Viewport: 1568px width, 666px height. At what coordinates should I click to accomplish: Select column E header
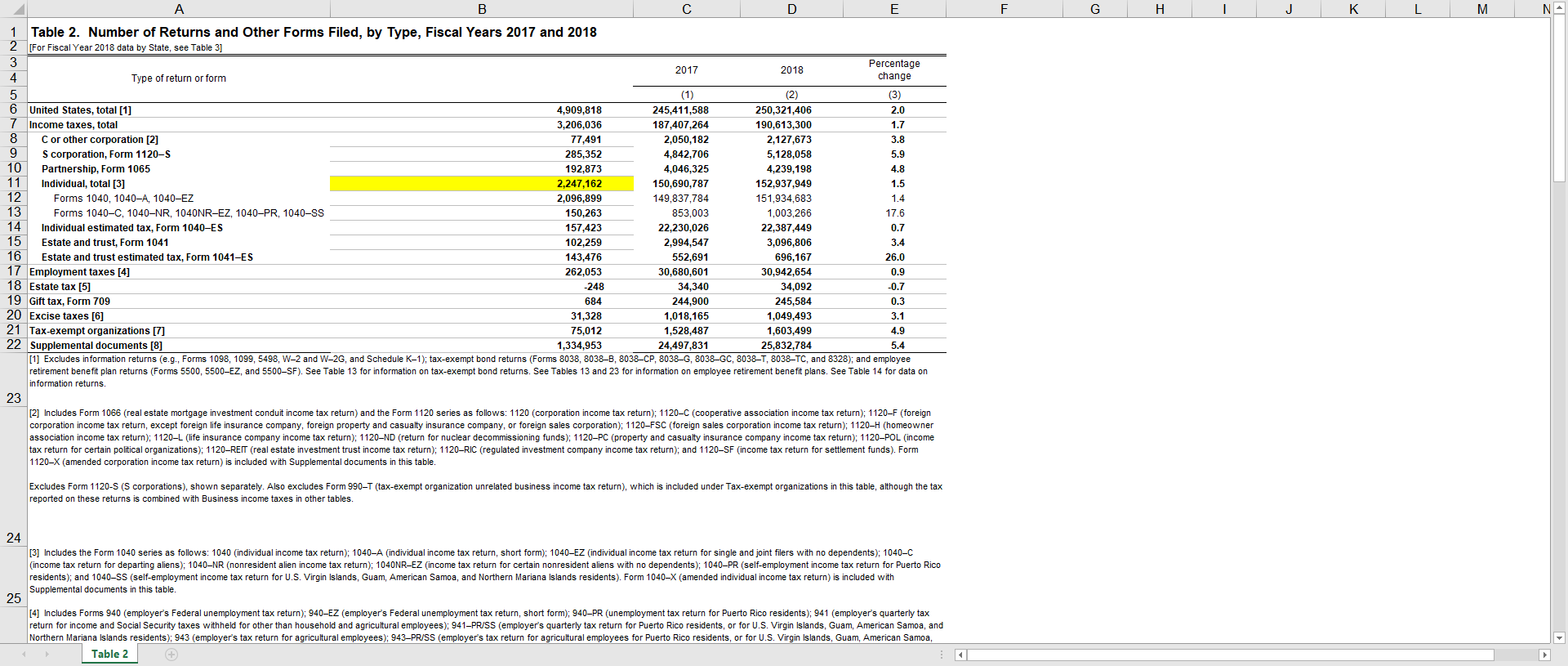894,9
